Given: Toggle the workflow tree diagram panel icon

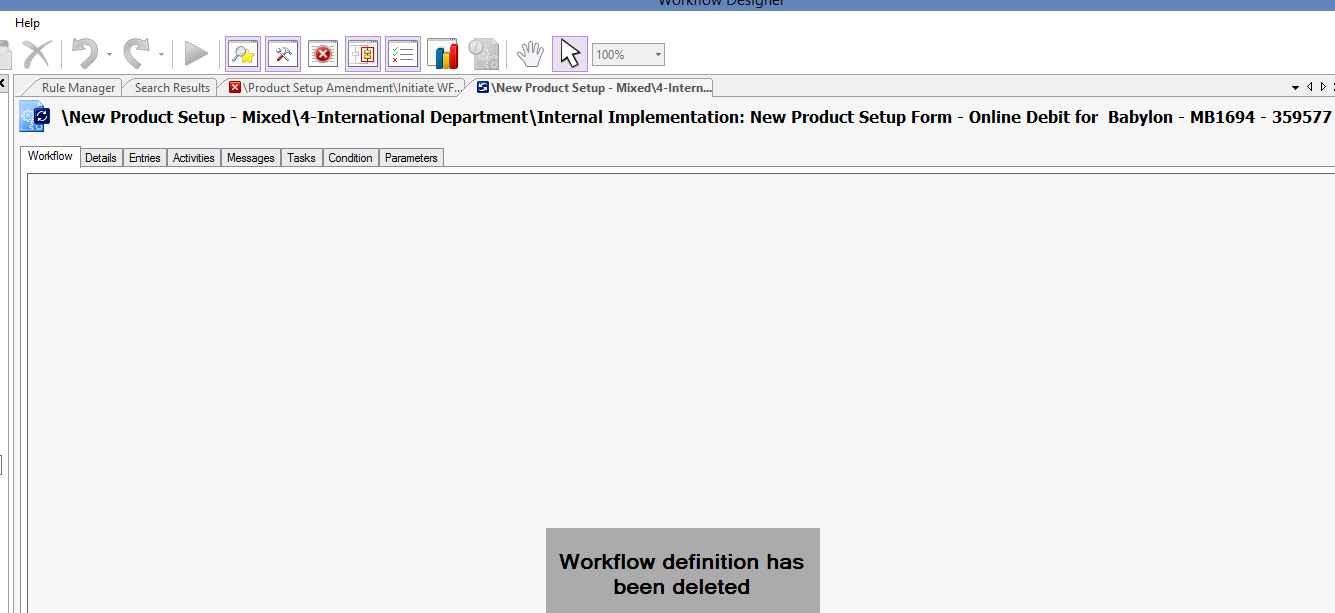Looking at the screenshot, I should coord(363,54).
